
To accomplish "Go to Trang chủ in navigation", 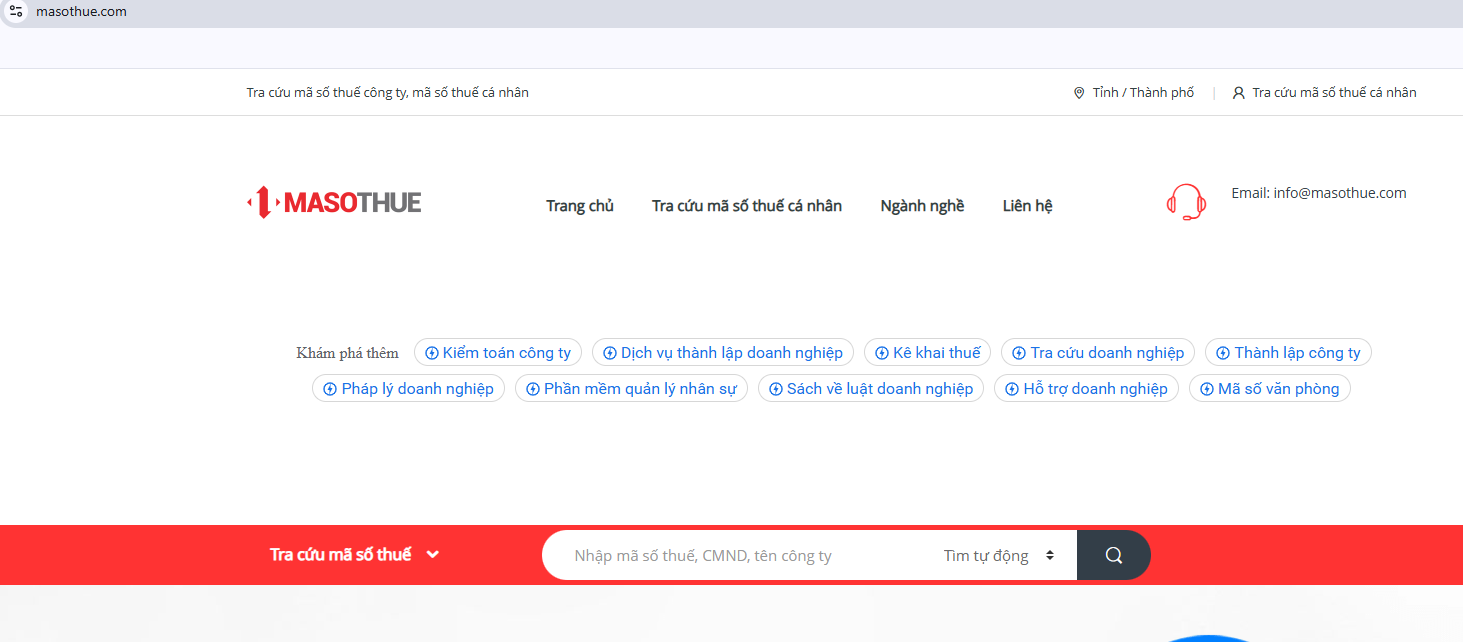I will pos(580,205).
